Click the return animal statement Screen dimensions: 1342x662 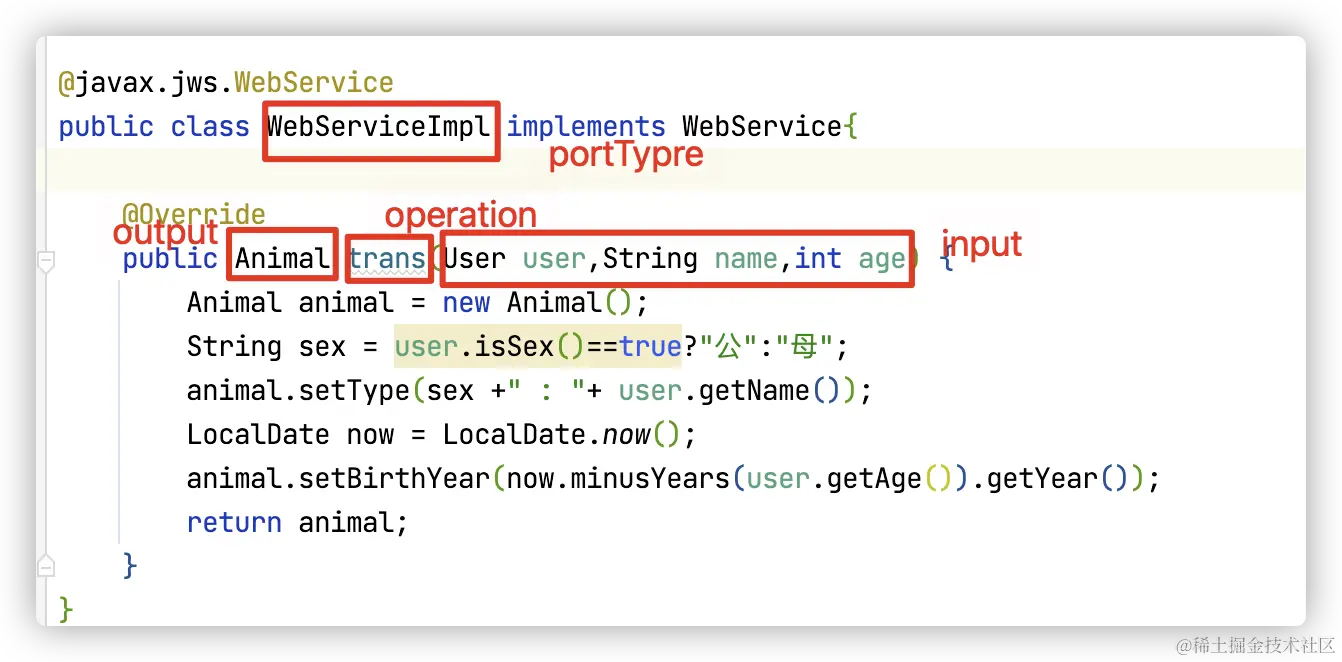tap(298, 523)
